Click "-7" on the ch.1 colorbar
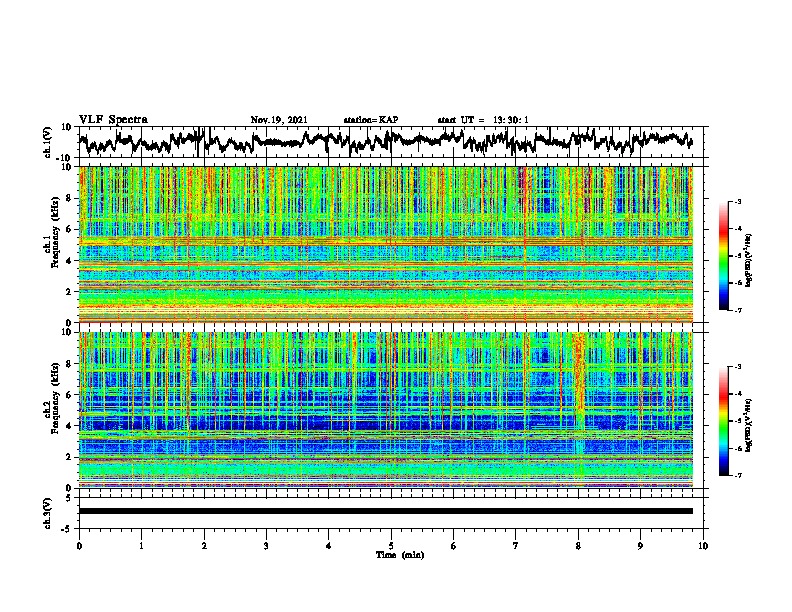792x612 pixels. coord(738,310)
